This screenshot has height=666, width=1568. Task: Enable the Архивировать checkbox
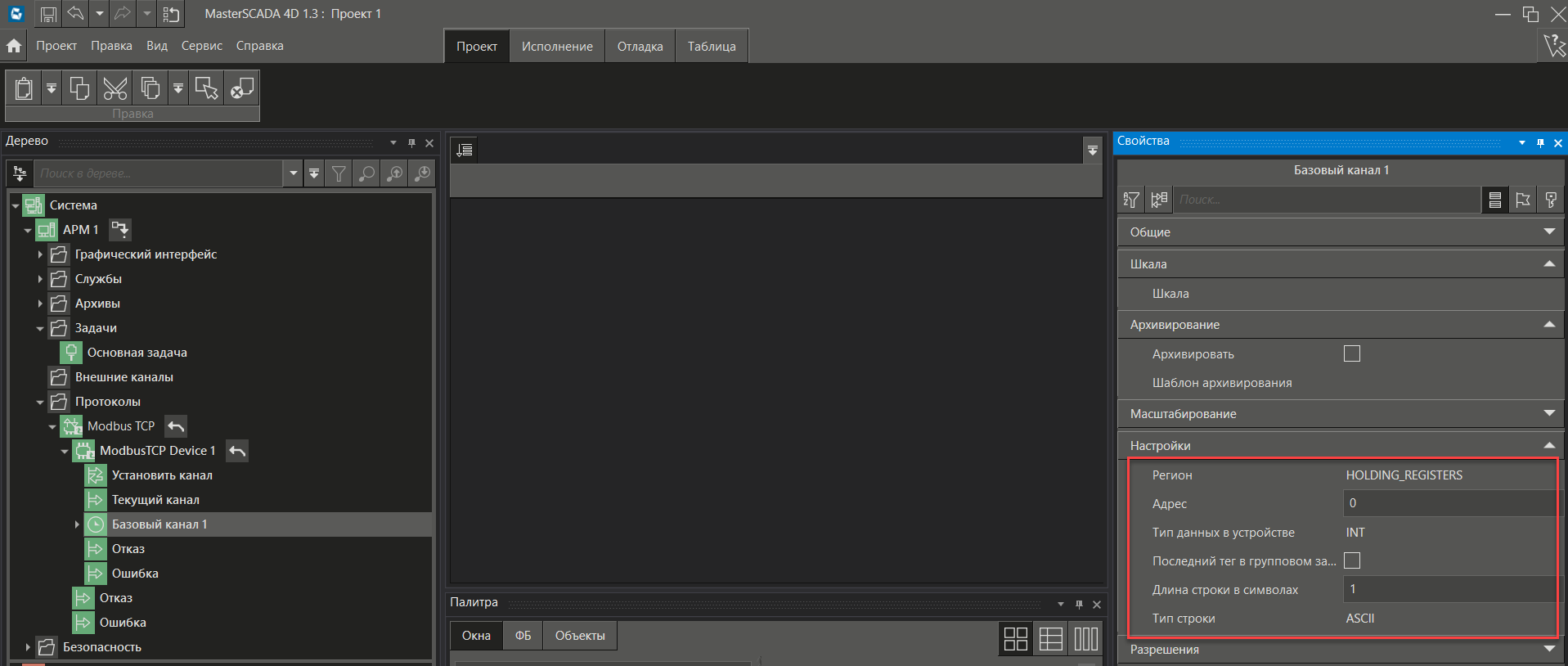[1352, 353]
